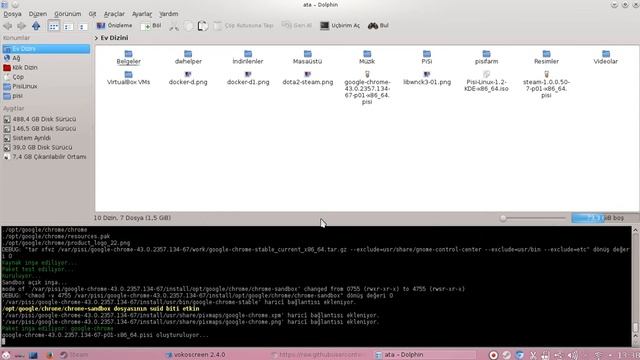Select the PiSi folder
Viewport: 640px width, 360px height.
click(427, 57)
